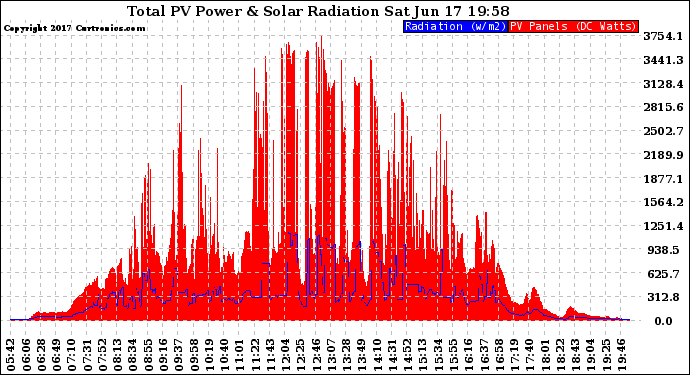This screenshot has height=375, width=690.
Task: Click the x-axis time label 10:19
Action: [209, 355]
